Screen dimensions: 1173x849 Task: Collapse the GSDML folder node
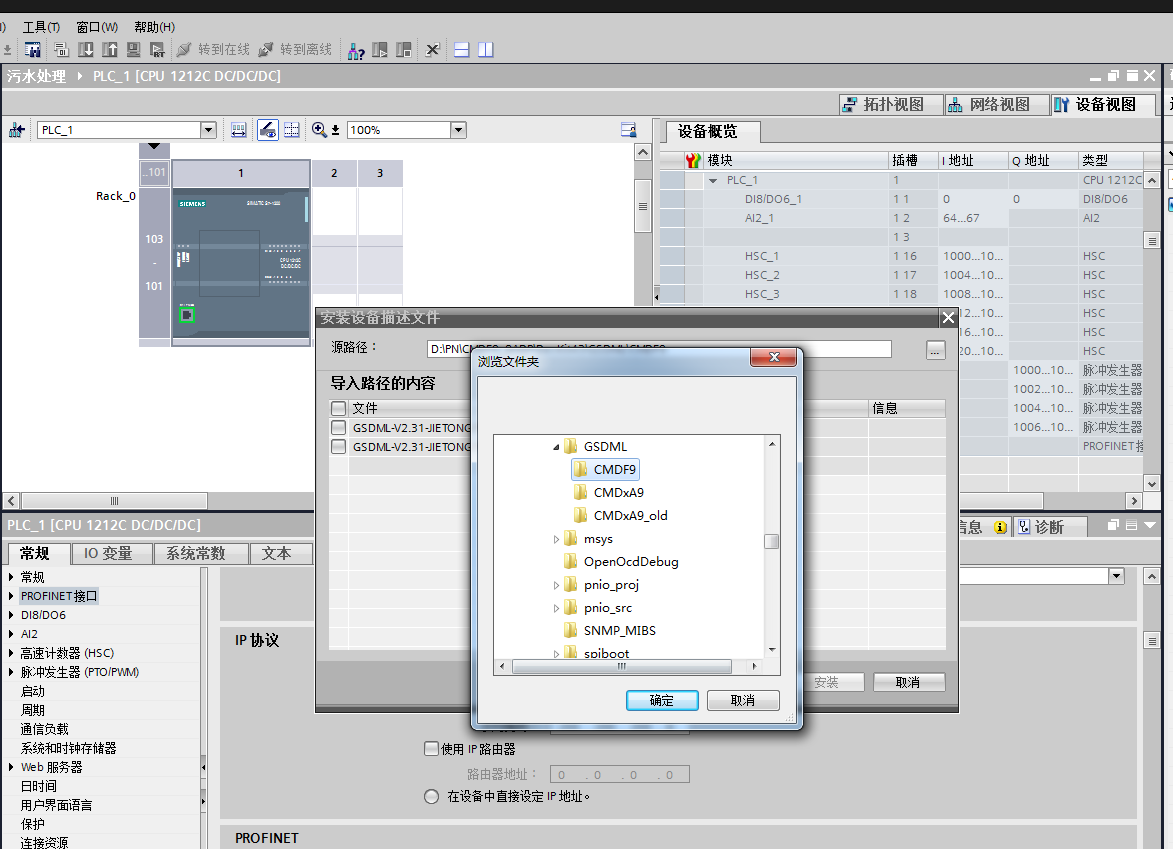coord(557,447)
